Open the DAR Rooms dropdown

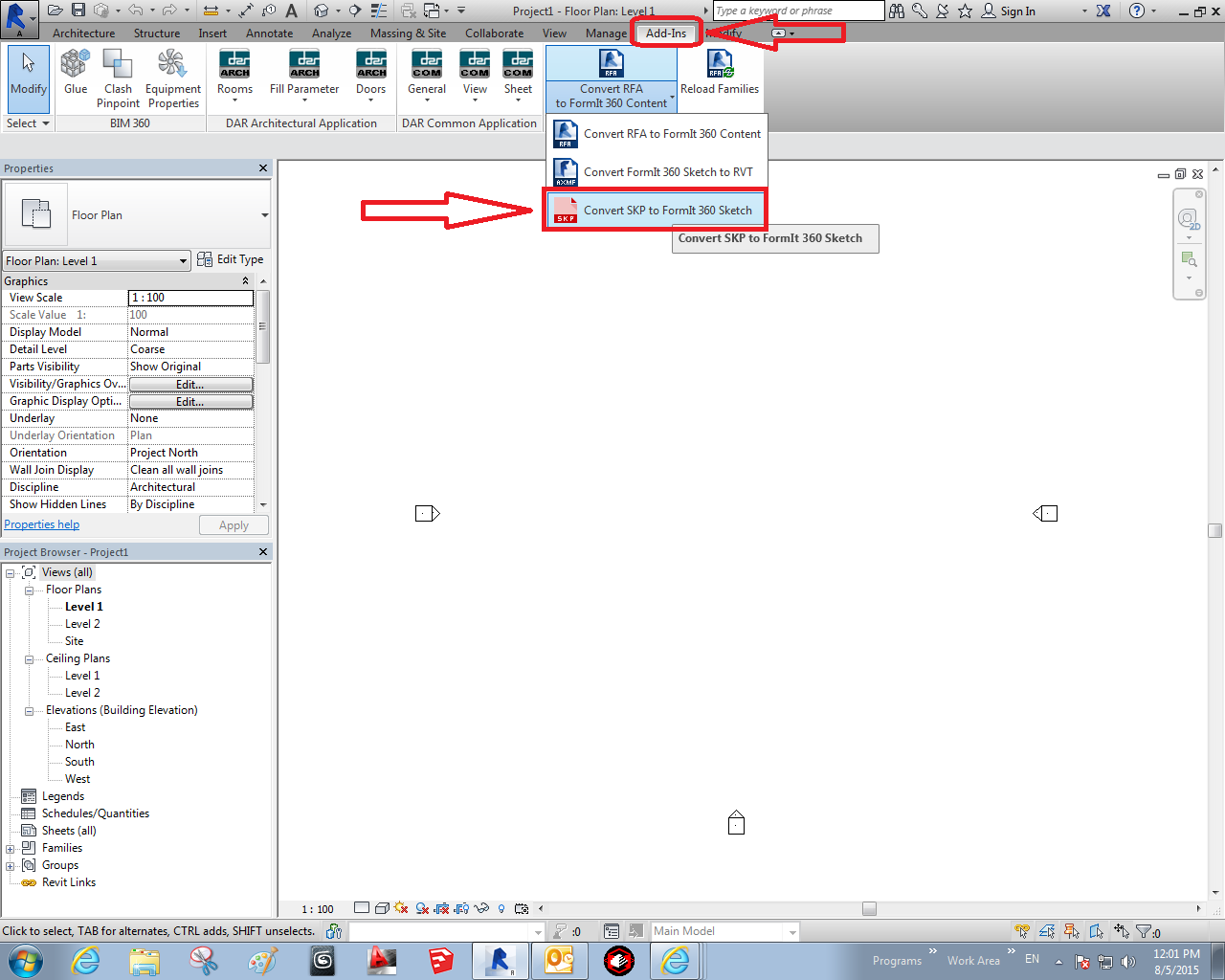click(x=234, y=77)
